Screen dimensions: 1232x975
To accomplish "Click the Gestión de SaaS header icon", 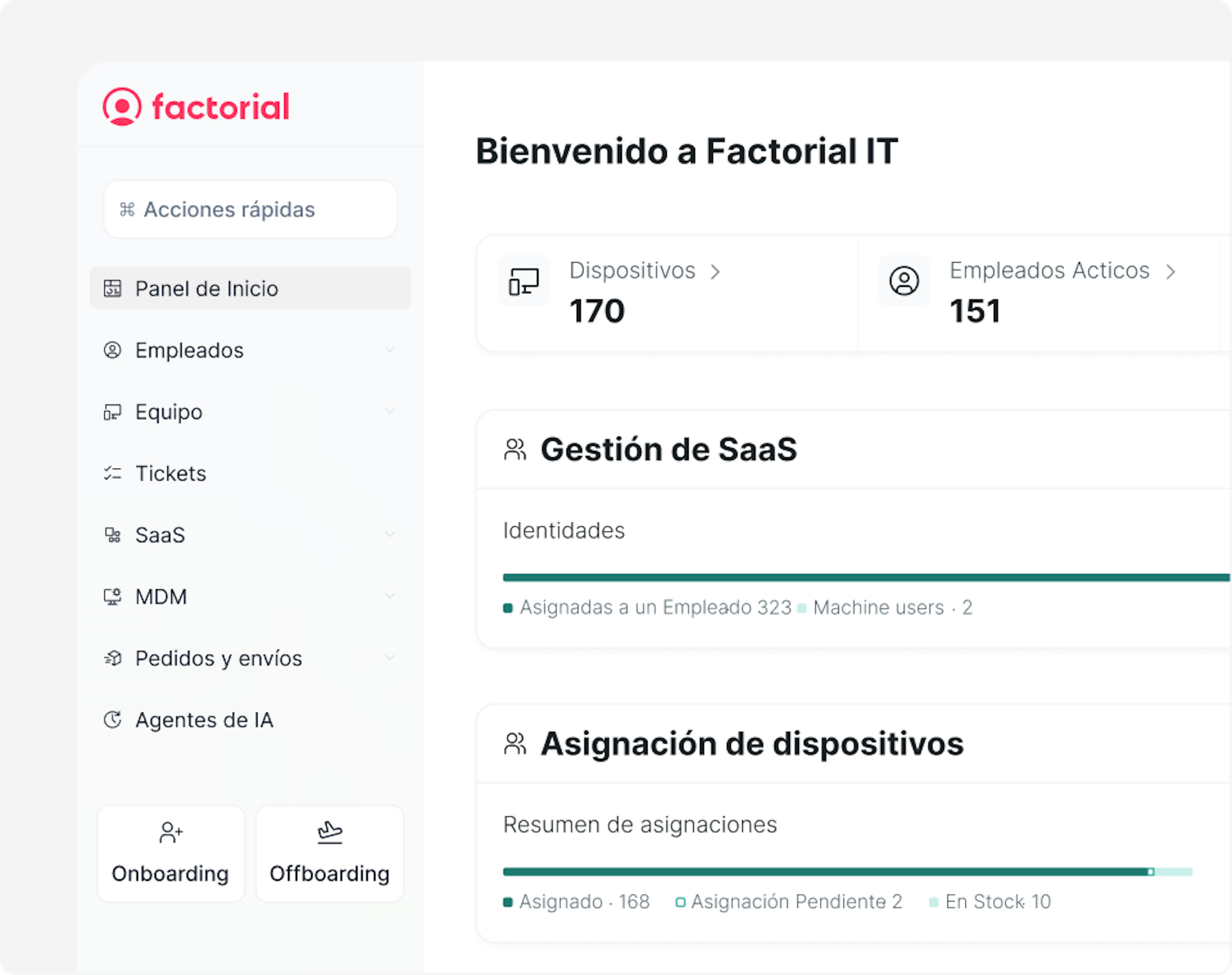I will point(515,450).
